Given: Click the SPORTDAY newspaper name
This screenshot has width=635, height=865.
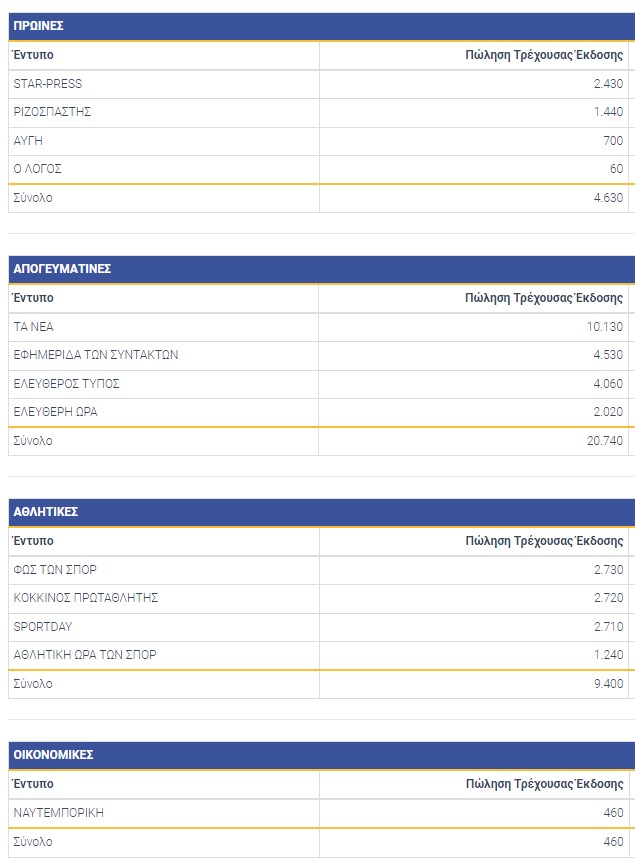Looking at the screenshot, I should pos(43,627).
